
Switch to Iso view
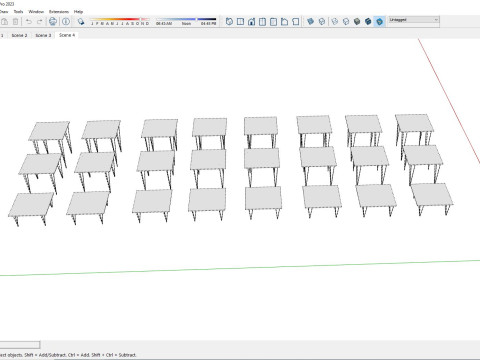pyautogui.click(x=229, y=22)
